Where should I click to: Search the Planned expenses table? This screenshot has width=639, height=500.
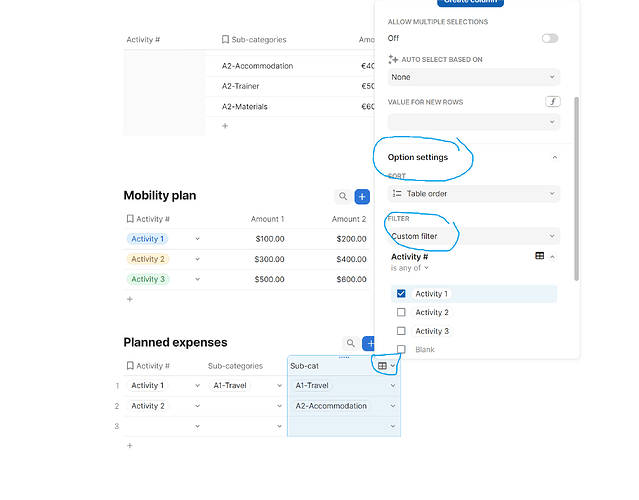coord(350,343)
